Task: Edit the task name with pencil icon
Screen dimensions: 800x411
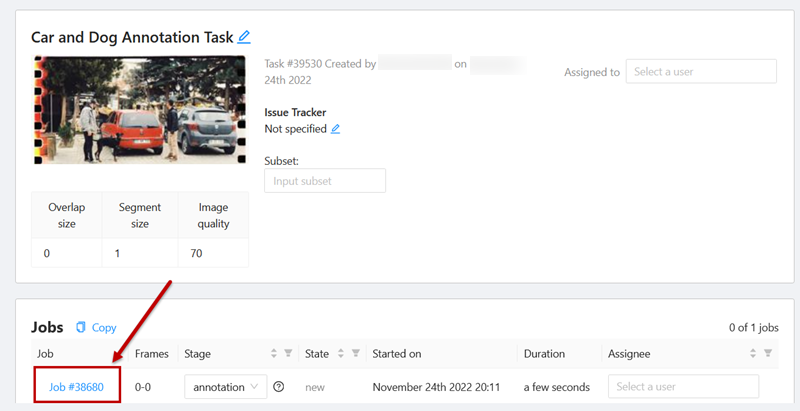Action: tap(244, 37)
